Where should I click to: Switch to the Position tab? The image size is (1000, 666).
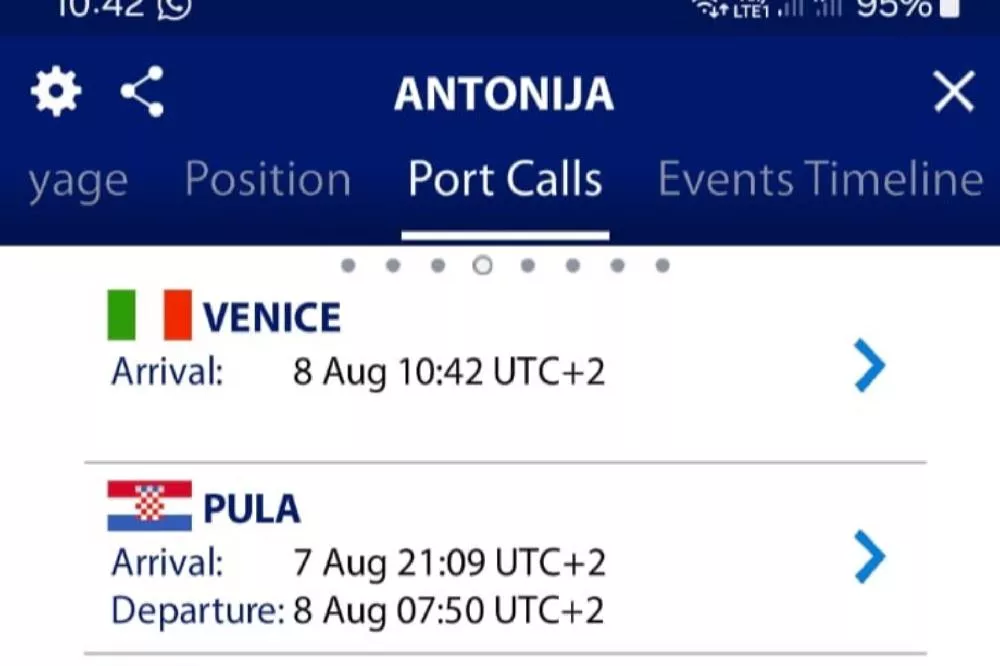268,180
